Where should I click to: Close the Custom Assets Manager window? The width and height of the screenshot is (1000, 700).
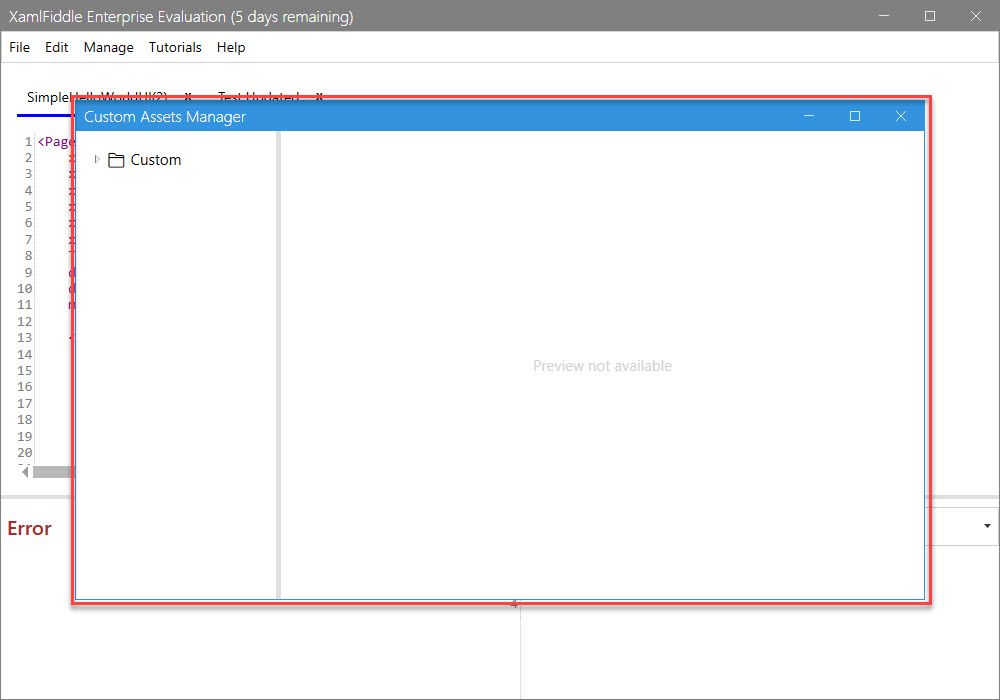tap(901, 116)
